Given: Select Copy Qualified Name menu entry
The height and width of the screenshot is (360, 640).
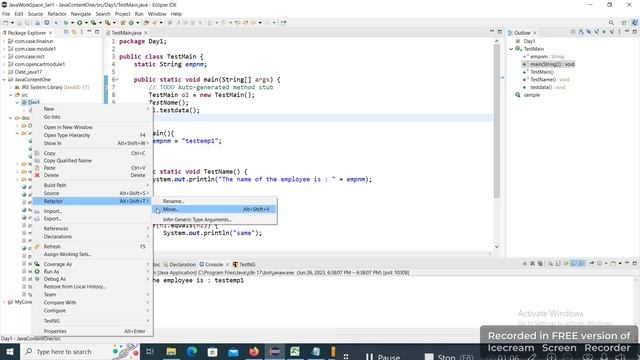Looking at the screenshot, I should point(92,160).
